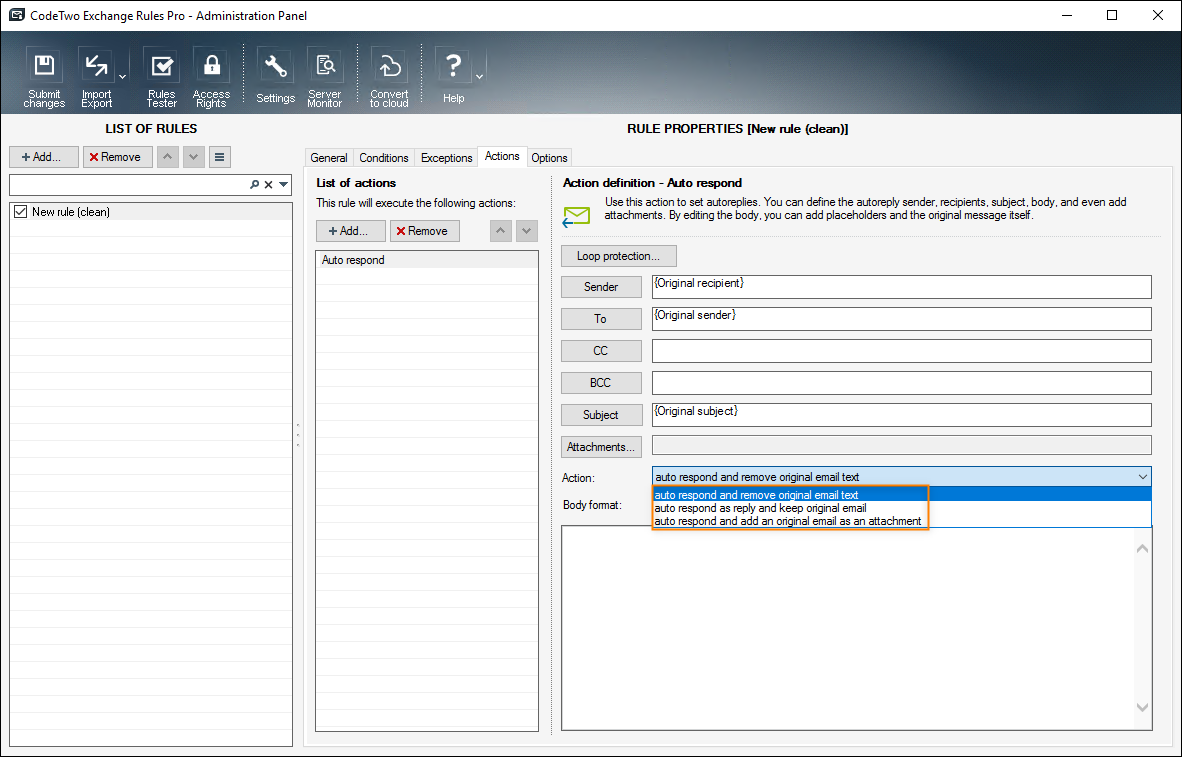The image size is (1182, 757).
Task: Select the Actions tab
Action: (502, 156)
